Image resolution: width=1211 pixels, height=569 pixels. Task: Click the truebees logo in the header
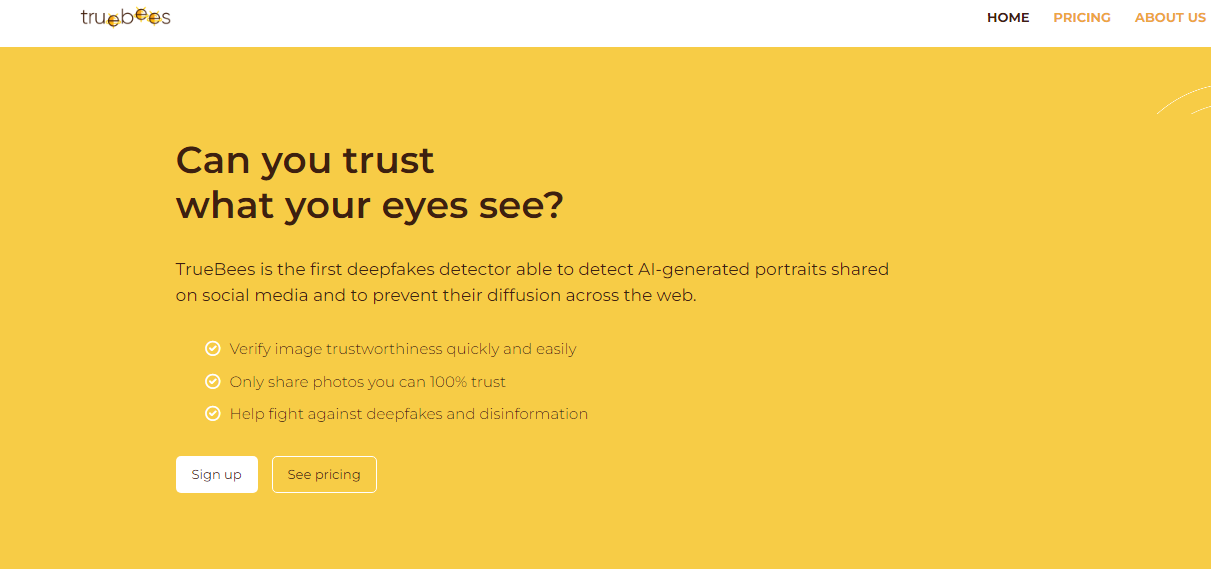click(125, 17)
